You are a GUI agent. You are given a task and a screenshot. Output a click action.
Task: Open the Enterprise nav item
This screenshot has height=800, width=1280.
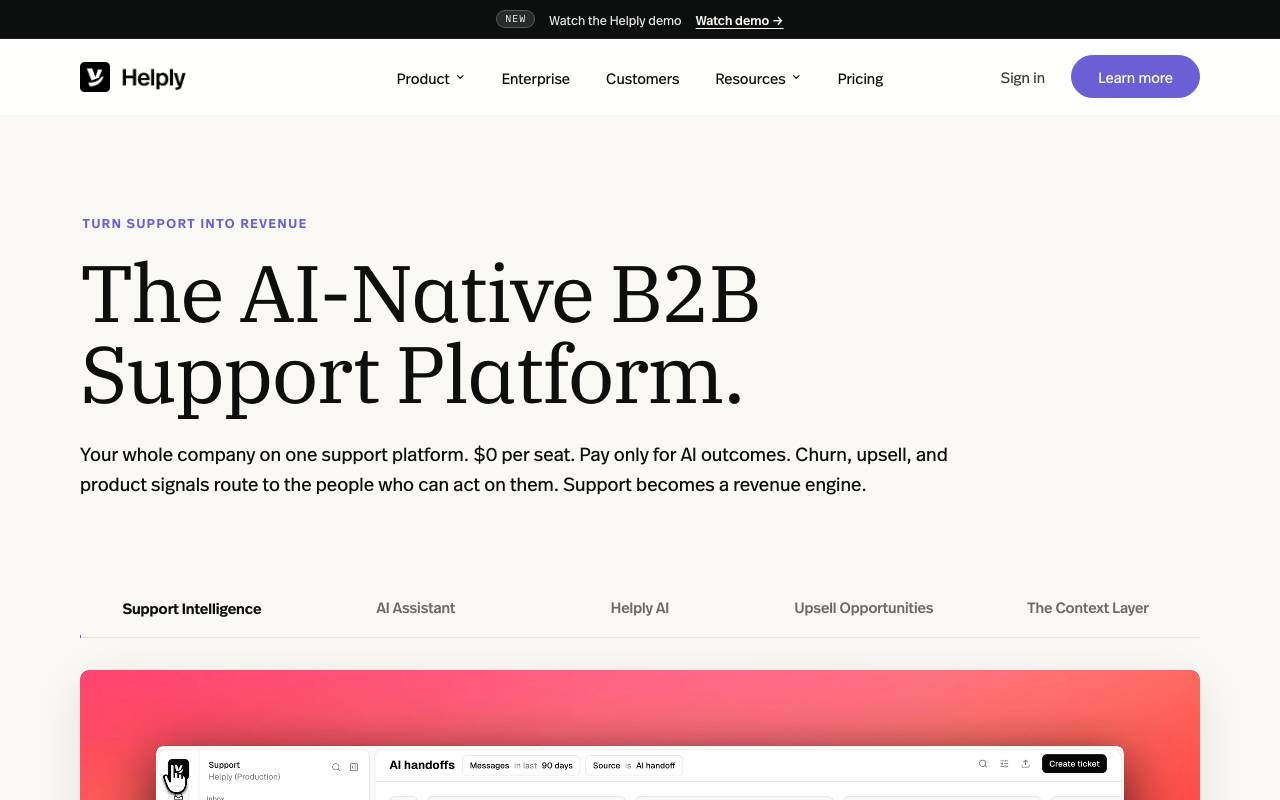click(x=536, y=78)
